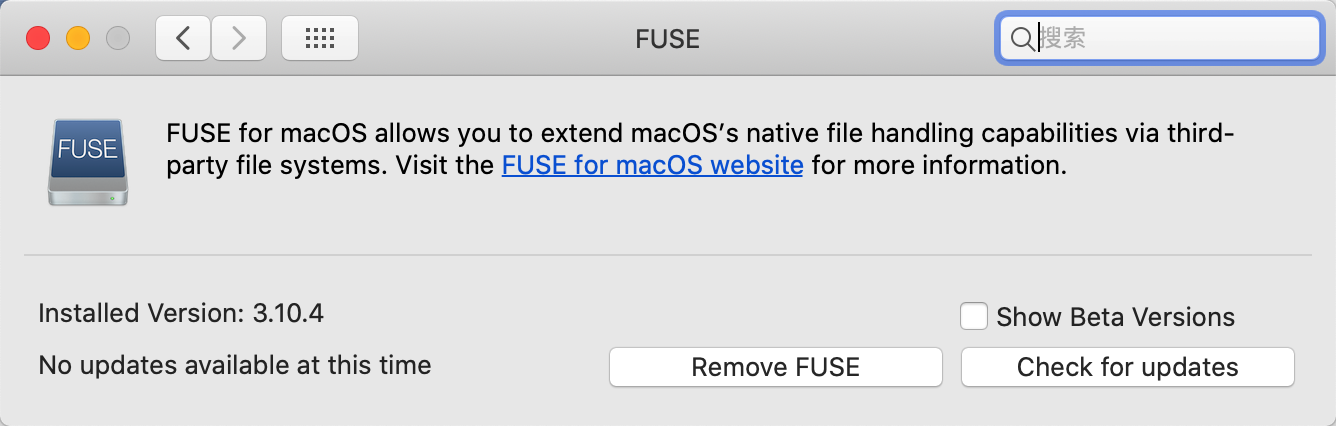This screenshot has width=1336, height=426.
Task: Click the Show Beta Versions label
Action: tap(1115, 318)
